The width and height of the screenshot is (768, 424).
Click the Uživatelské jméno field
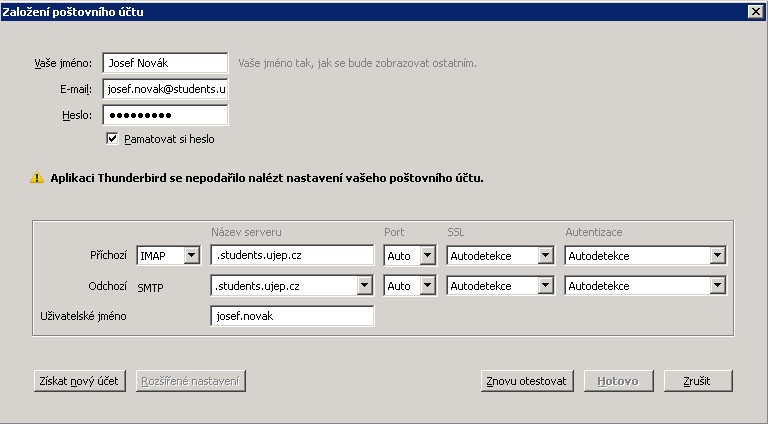coord(292,316)
